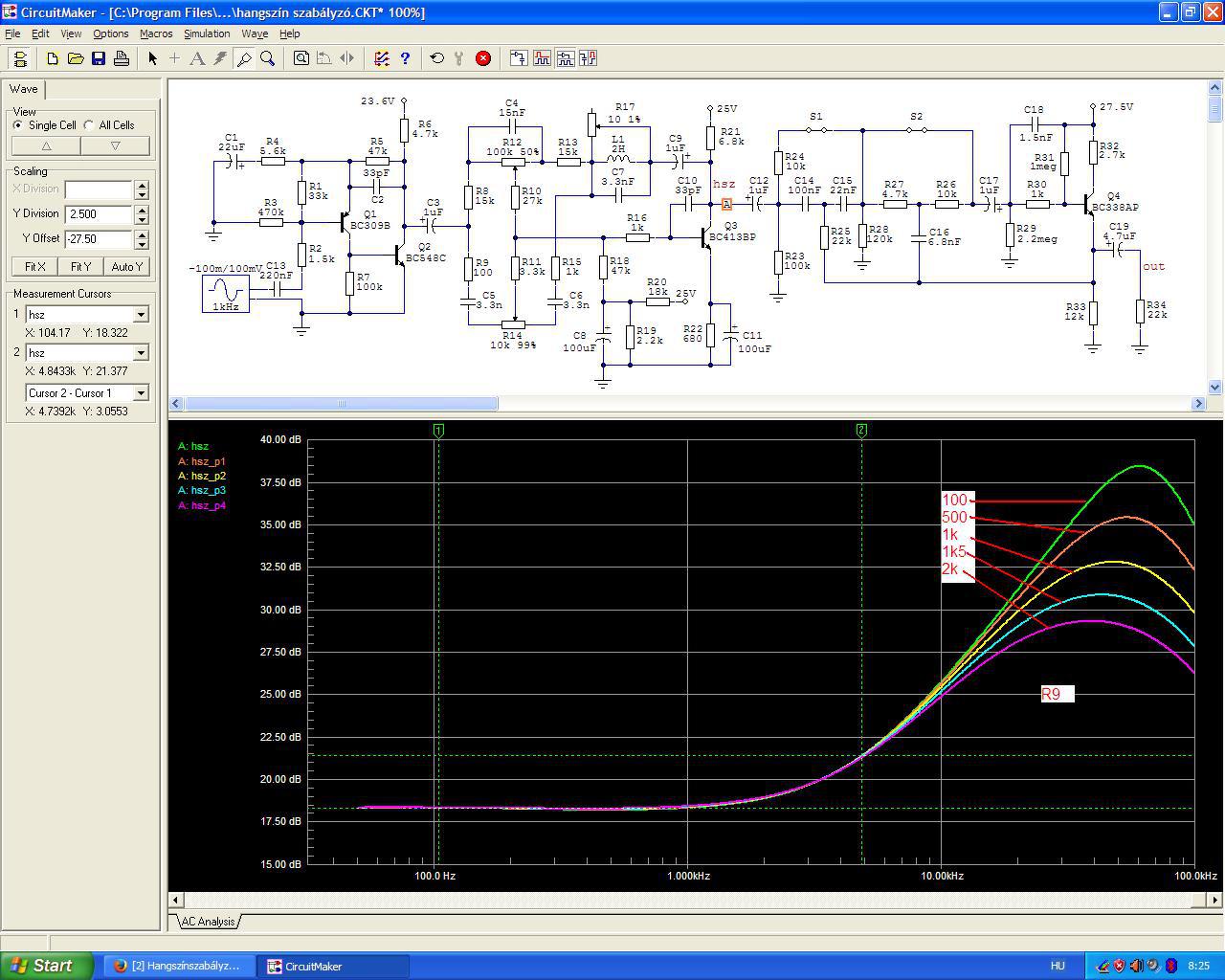Click the red Stop simulation icon
This screenshot has width=1225, height=980.
[483, 58]
